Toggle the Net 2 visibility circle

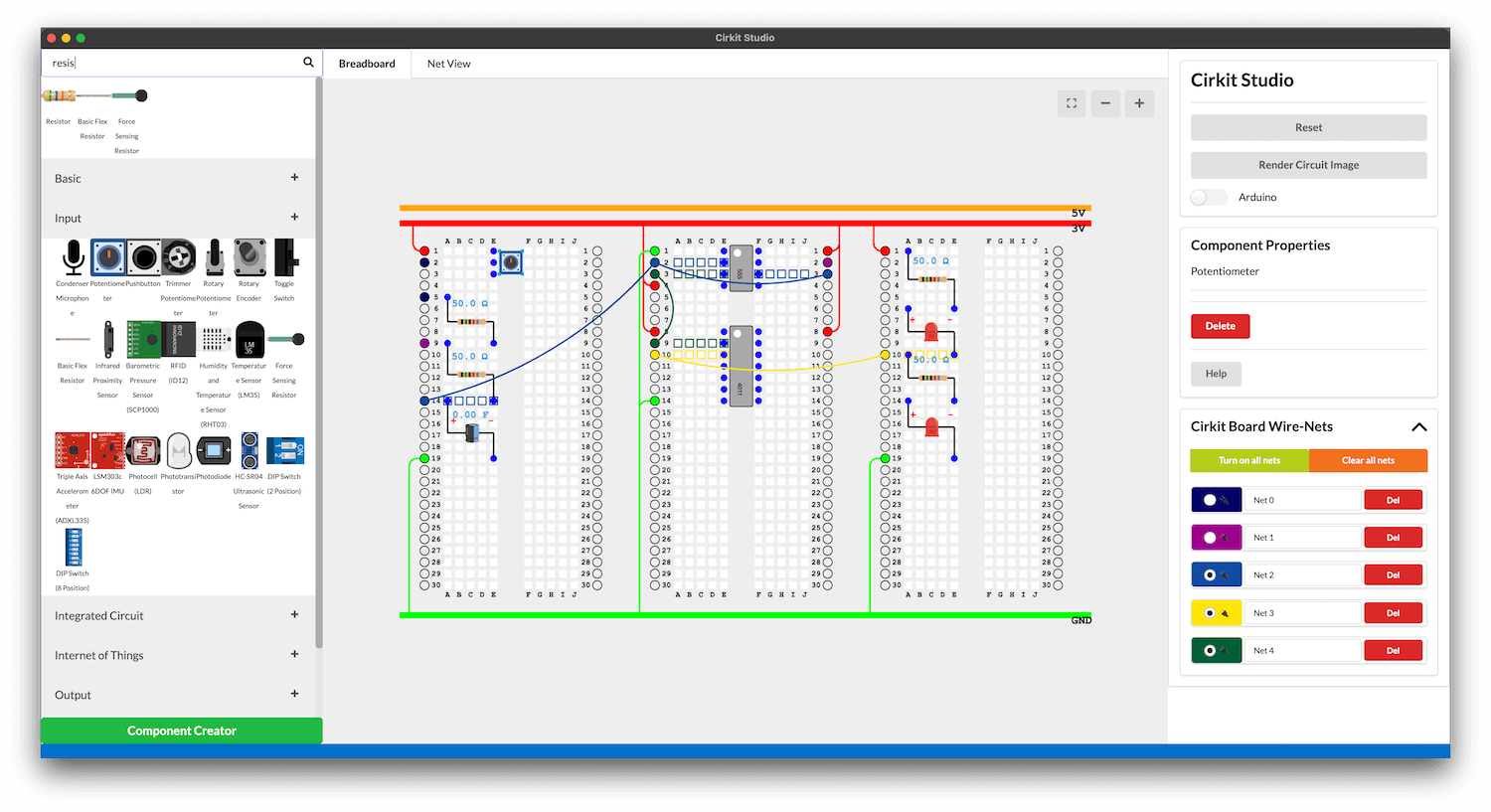coord(1210,575)
